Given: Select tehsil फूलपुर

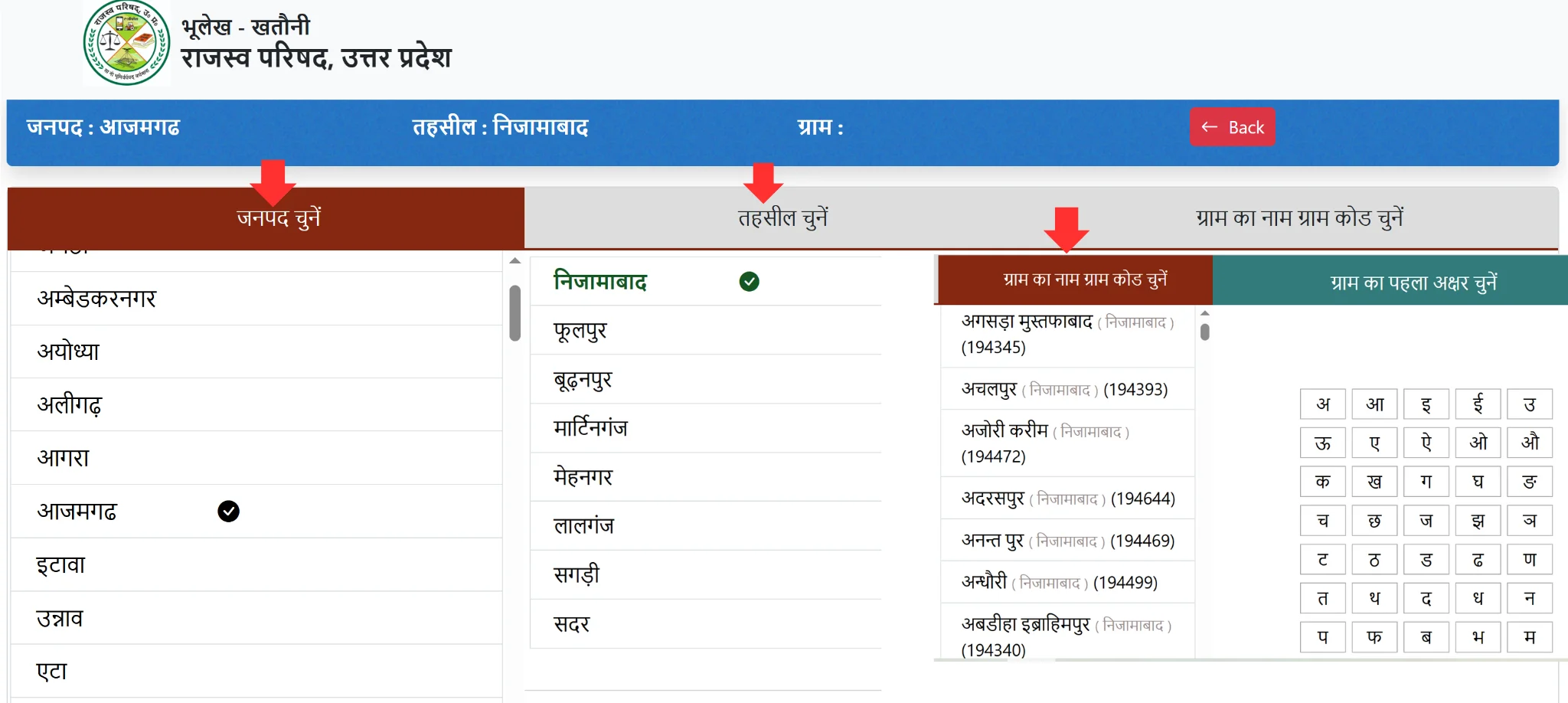Looking at the screenshot, I should (x=705, y=330).
